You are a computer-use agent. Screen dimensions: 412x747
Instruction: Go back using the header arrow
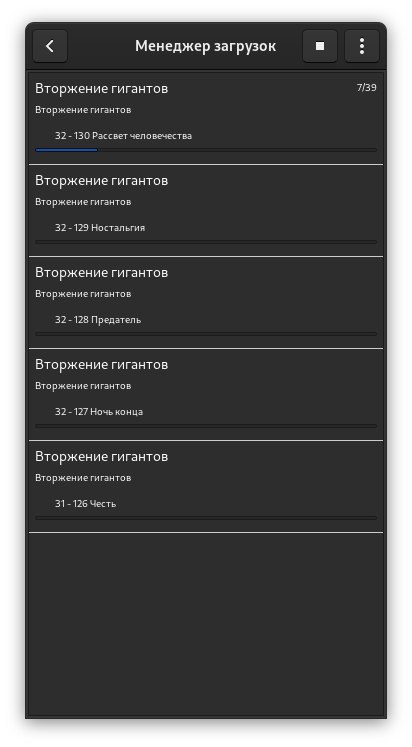[50, 46]
